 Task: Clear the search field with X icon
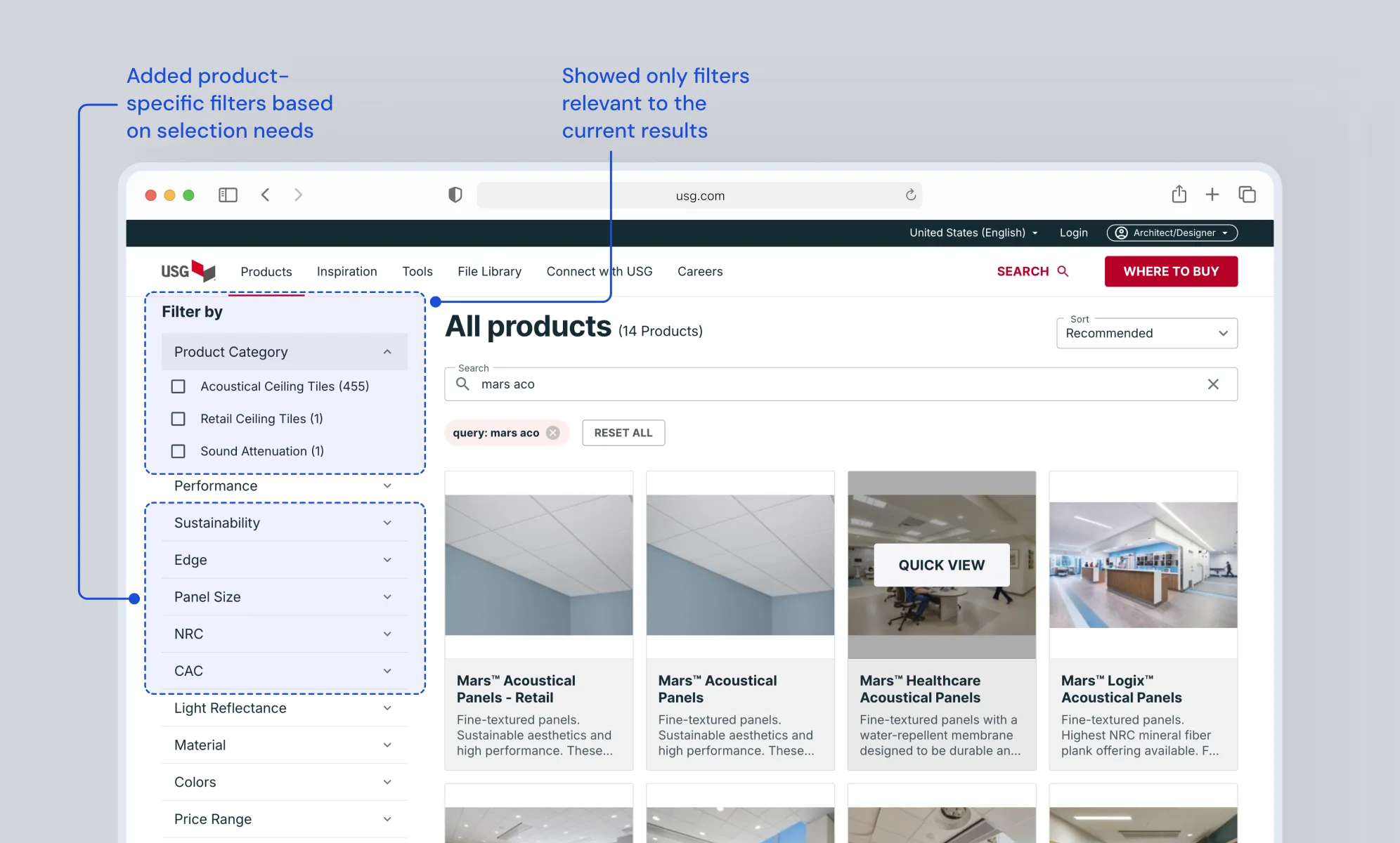(x=1213, y=384)
